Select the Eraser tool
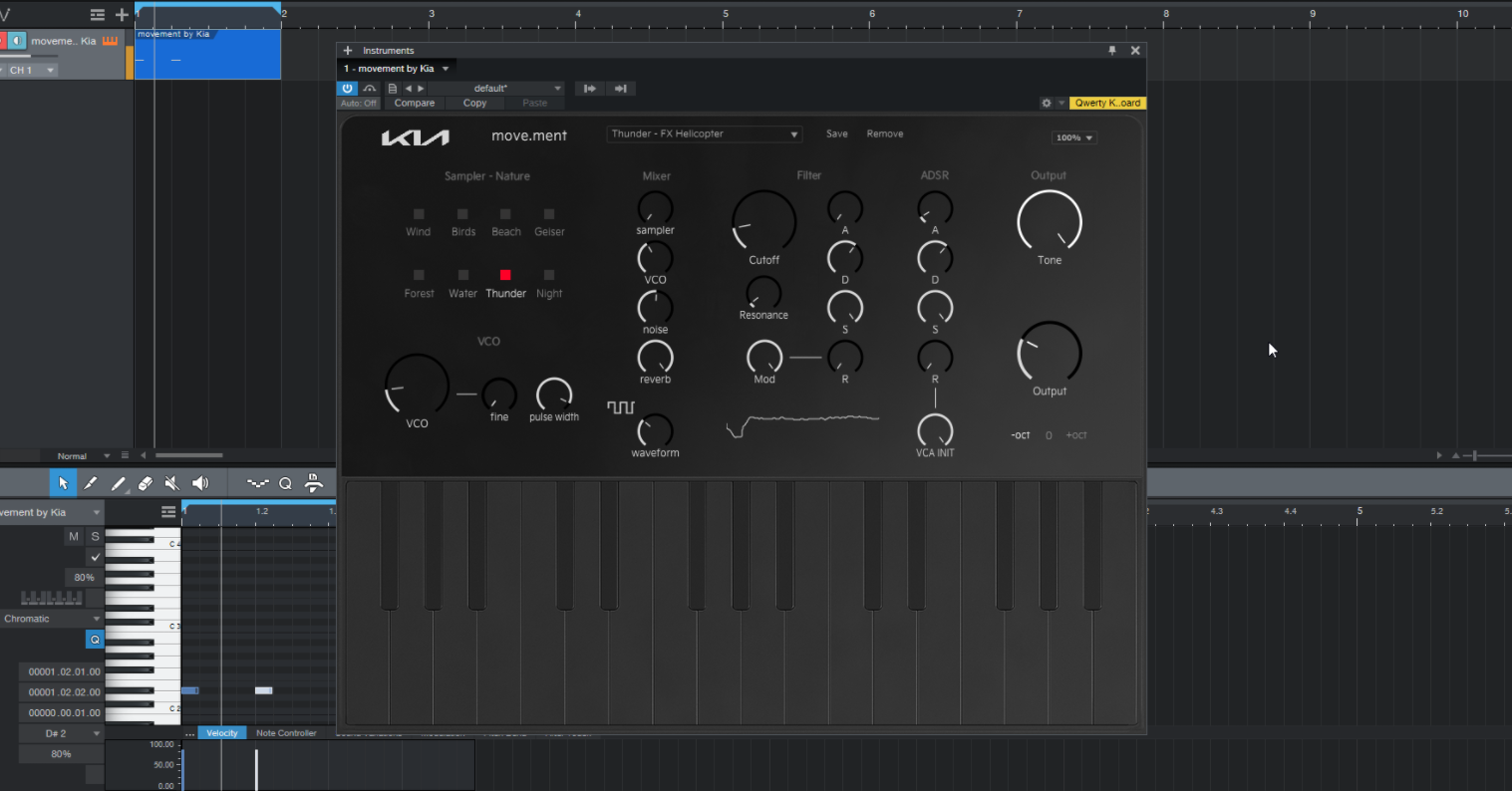This screenshot has width=1512, height=791. click(146, 483)
